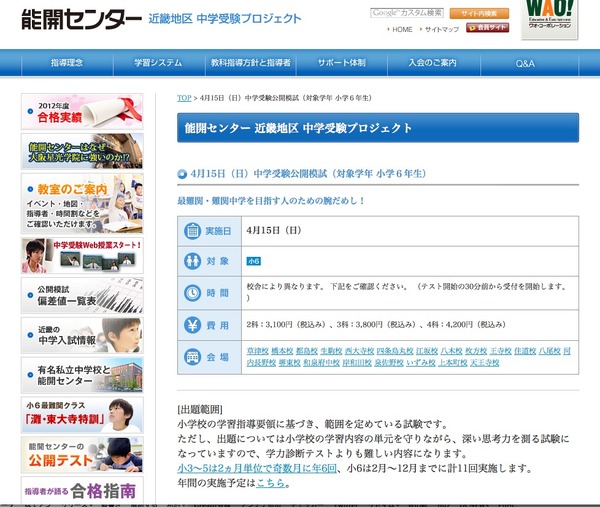Follow the HOME link in header
The width and height of the screenshot is (600, 507).
tap(401, 29)
